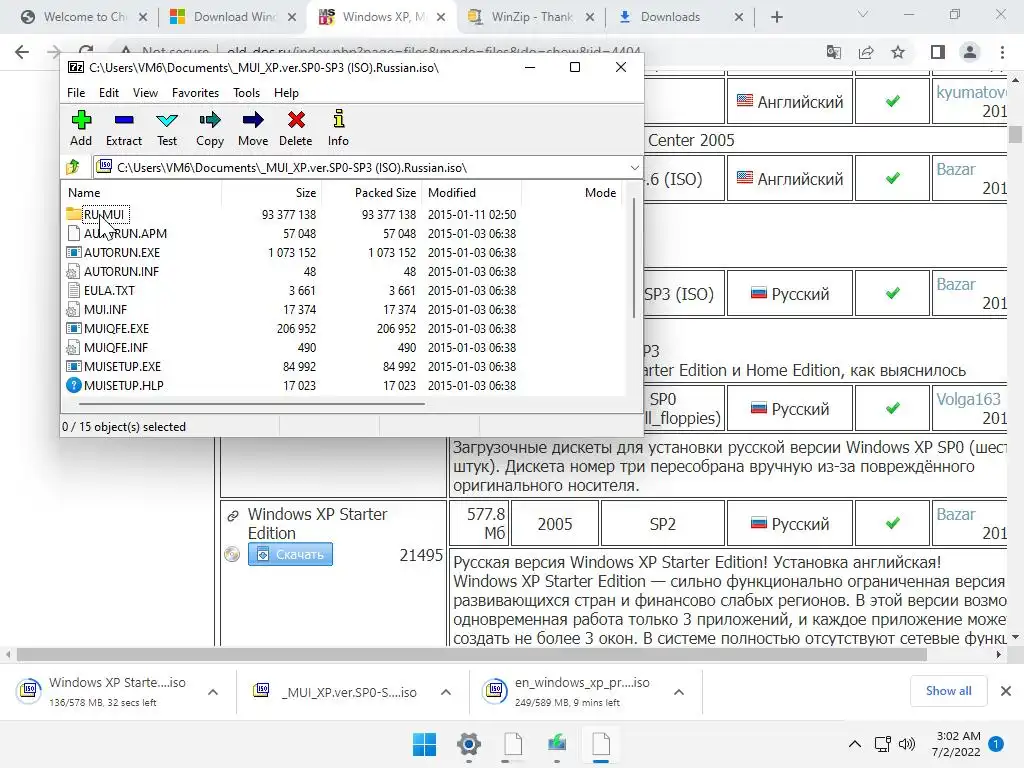Select MUIQFE.EXE in the list
Screen dimensions: 1024x768
(x=116, y=328)
